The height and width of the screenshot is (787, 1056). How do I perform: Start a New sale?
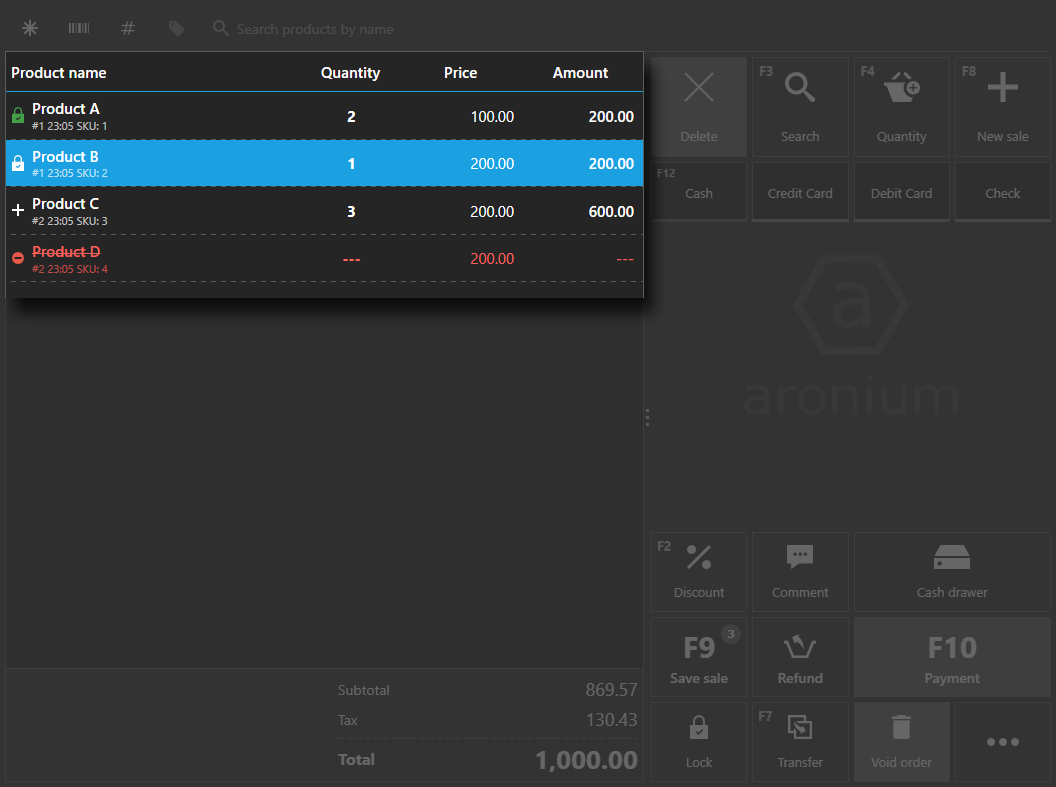(1002, 106)
